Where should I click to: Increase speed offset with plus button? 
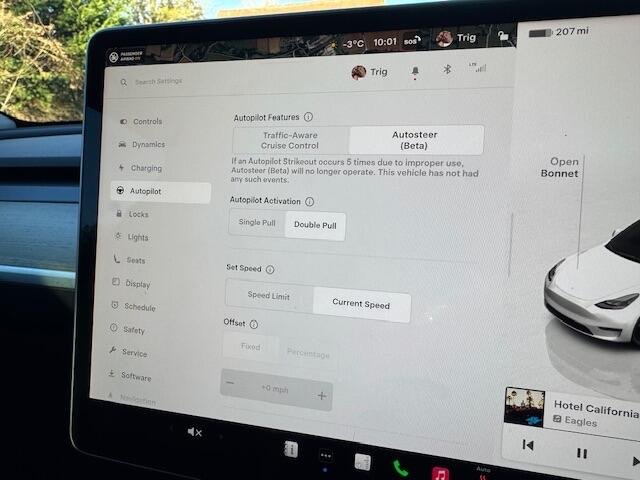(x=321, y=396)
